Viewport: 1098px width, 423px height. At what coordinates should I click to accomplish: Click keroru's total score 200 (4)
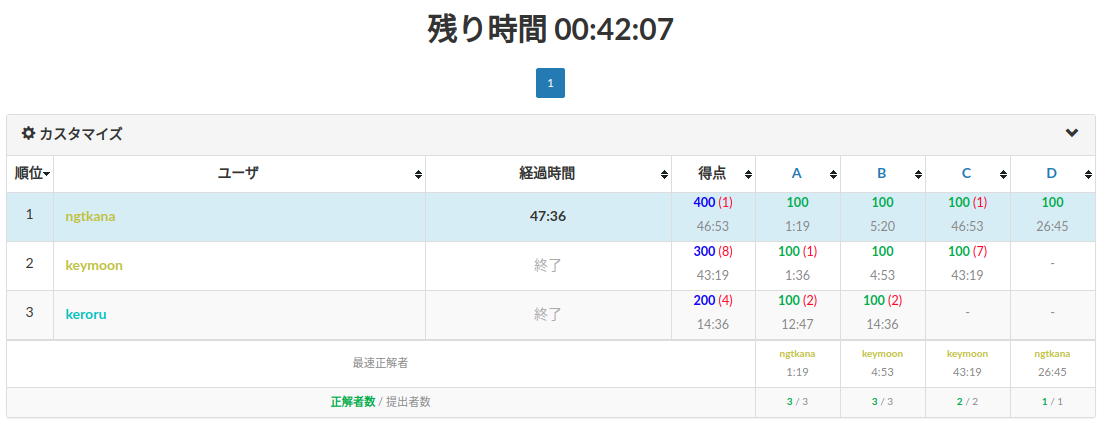pyautogui.click(x=713, y=300)
